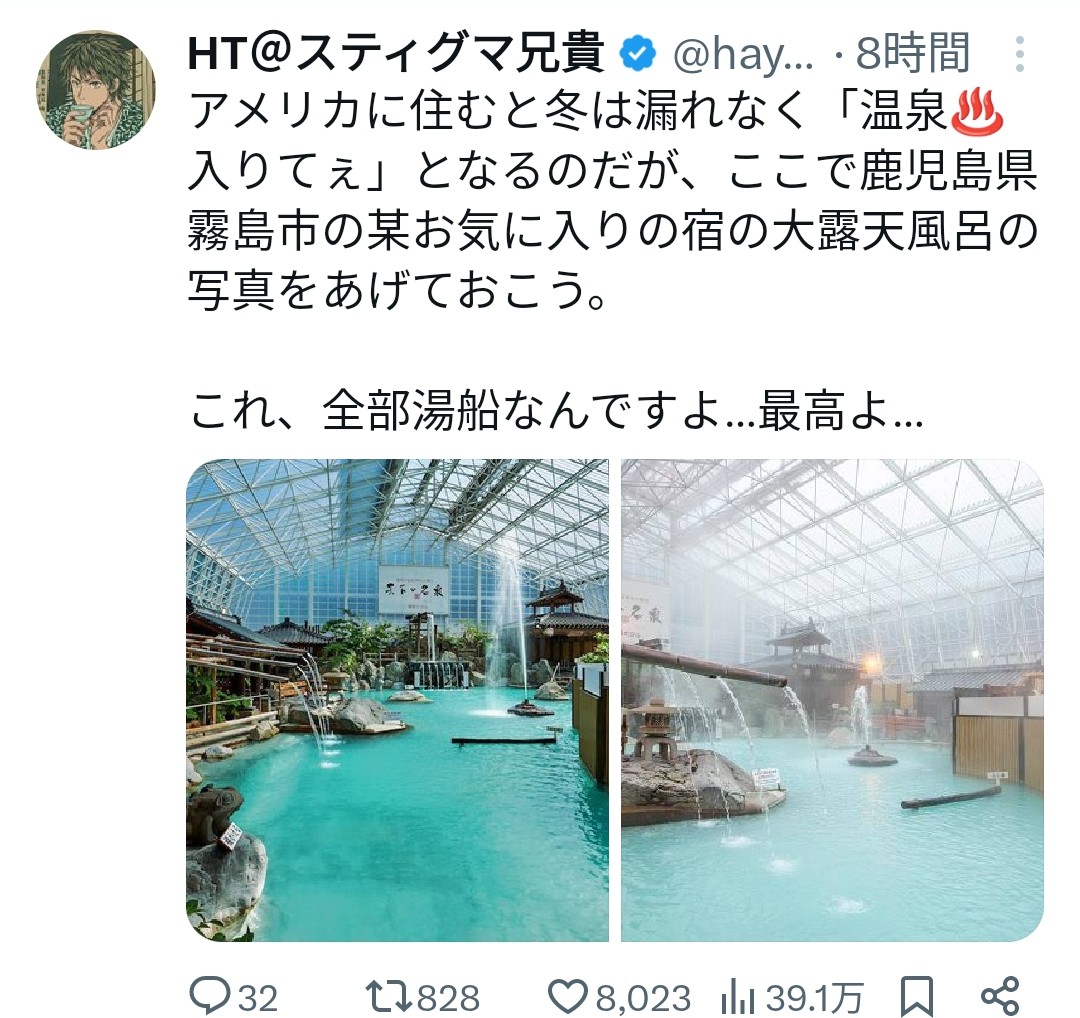Open the right steamy onsen photo
Screen dimensions: 1080x1018
pyautogui.click(x=832, y=700)
